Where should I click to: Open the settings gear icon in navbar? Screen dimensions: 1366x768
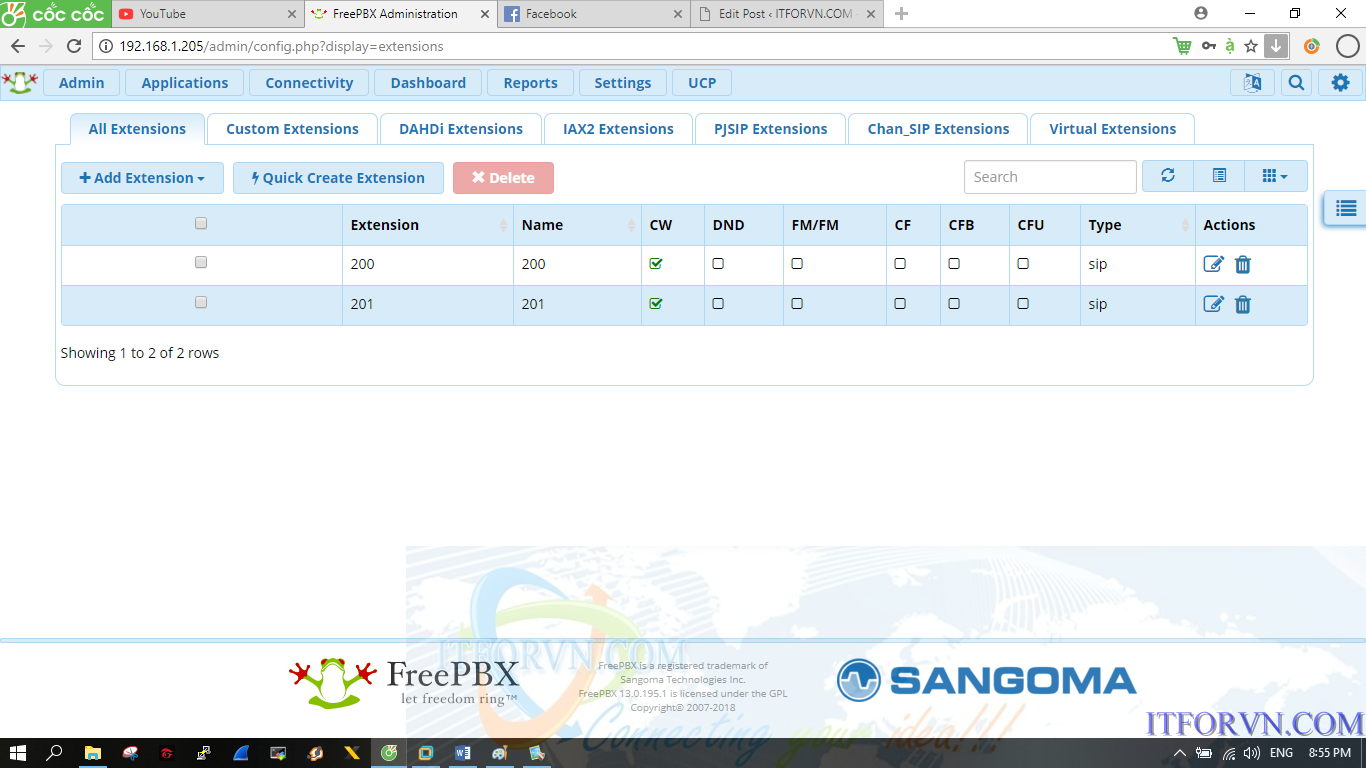click(1340, 83)
